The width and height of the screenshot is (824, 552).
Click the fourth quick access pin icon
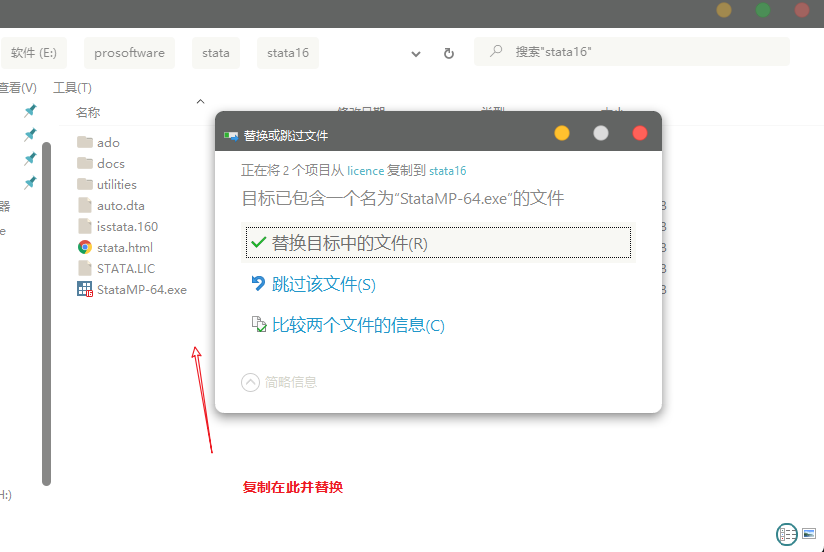30,182
